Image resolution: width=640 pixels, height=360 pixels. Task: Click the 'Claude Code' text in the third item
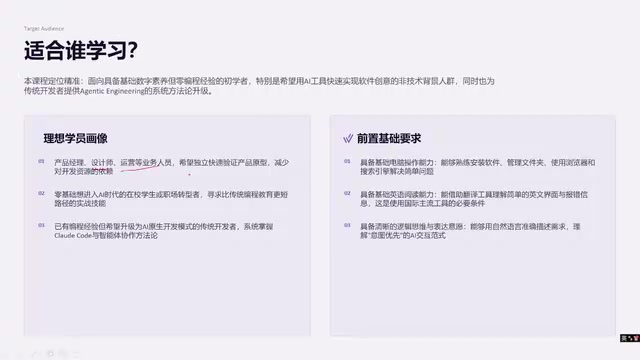[73, 236]
